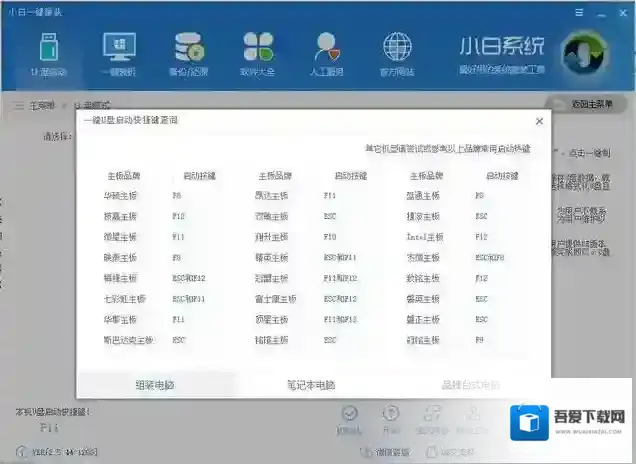
Task: Click the F8 hotkey for 华硕主板
Action: 176,195
